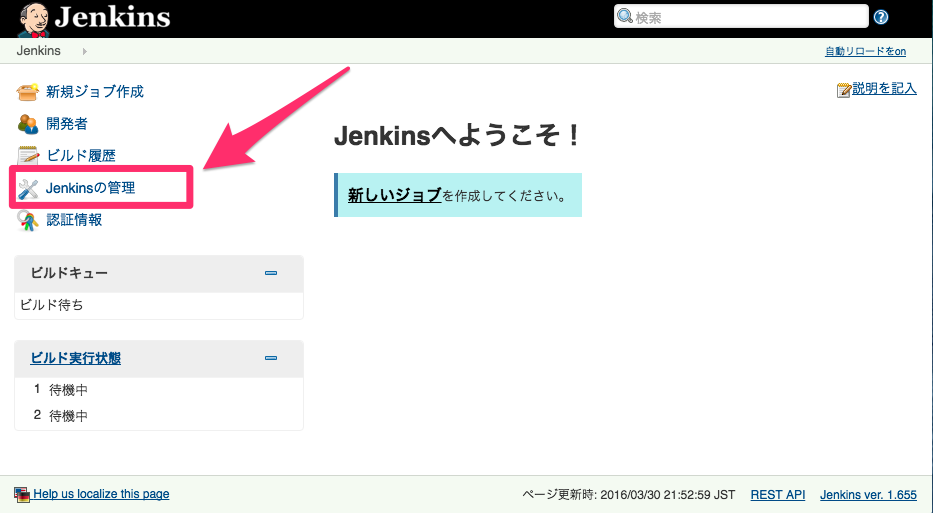Open ビルド履歴 from the sidebar

pos(81,156)
